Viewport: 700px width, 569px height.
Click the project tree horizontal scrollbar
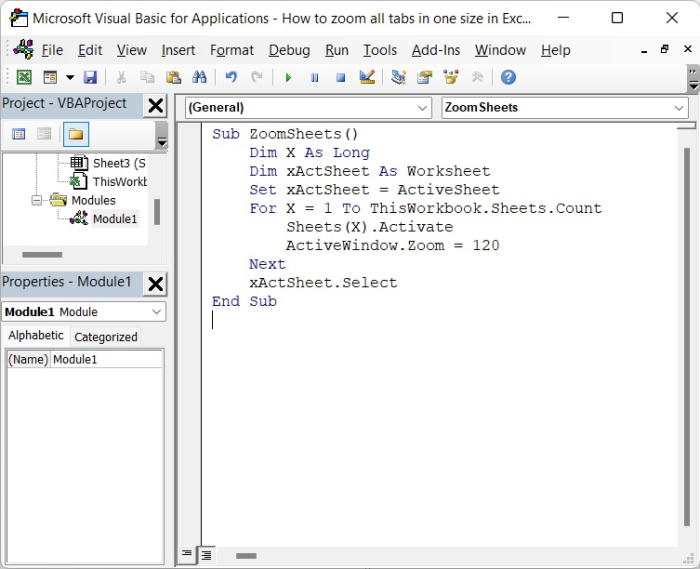click(42, 255)
